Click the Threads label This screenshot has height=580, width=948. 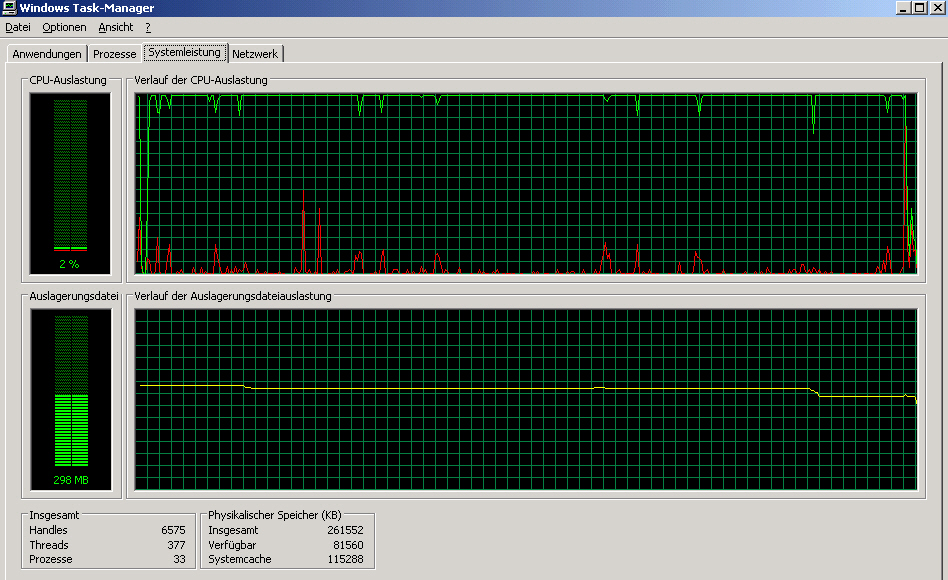(x=49, y=545)
